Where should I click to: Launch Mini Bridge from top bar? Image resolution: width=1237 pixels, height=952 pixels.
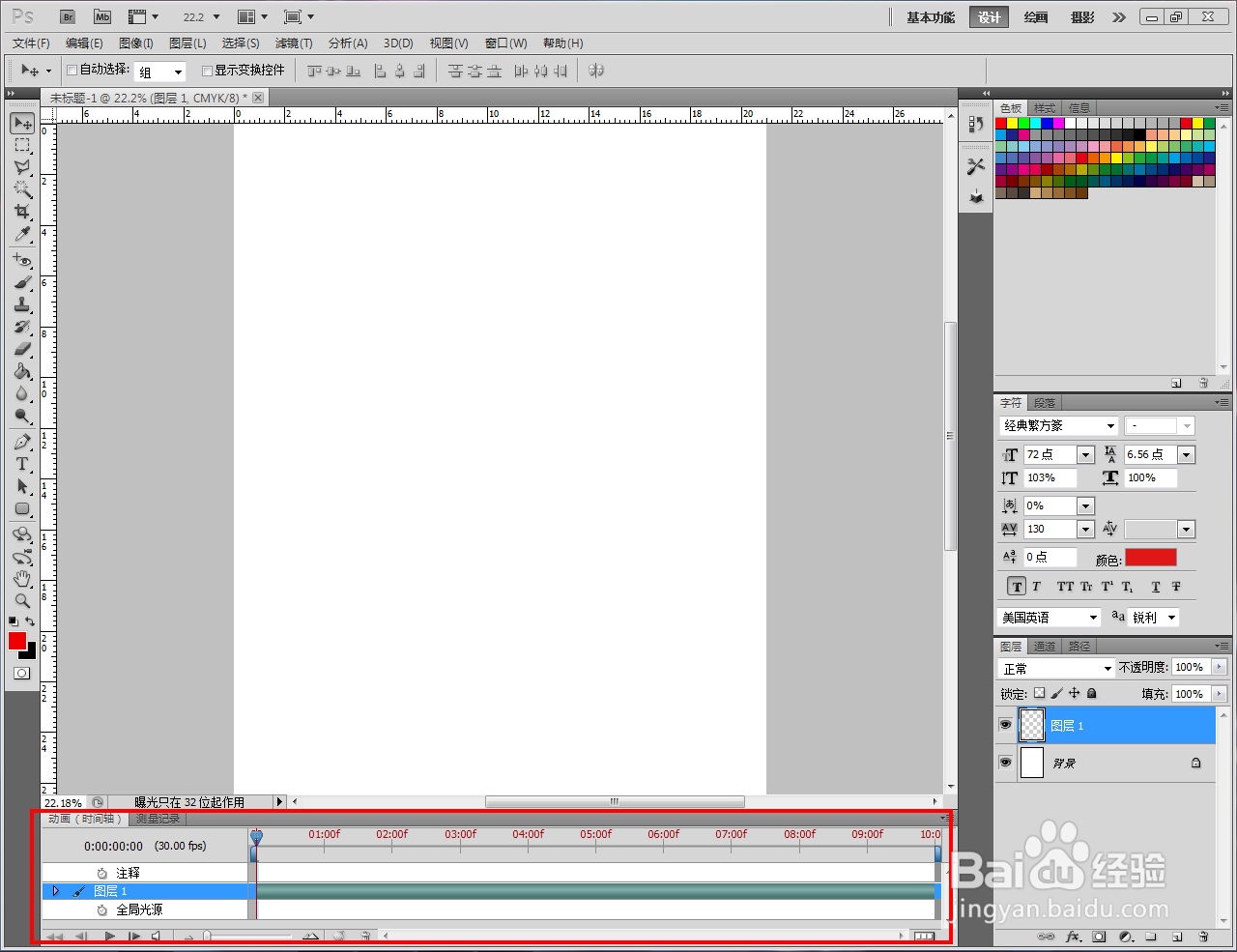click(102, 16)
